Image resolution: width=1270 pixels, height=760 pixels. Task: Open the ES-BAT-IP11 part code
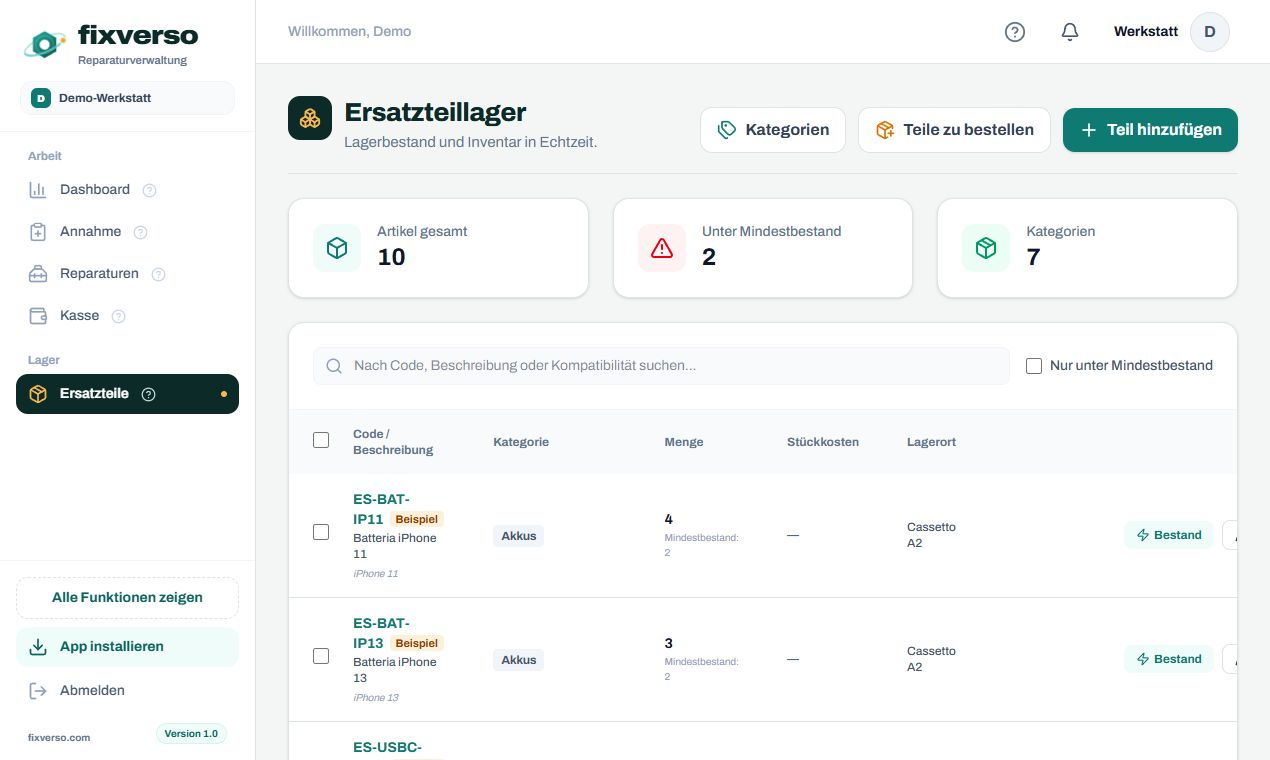click(381, 509)
